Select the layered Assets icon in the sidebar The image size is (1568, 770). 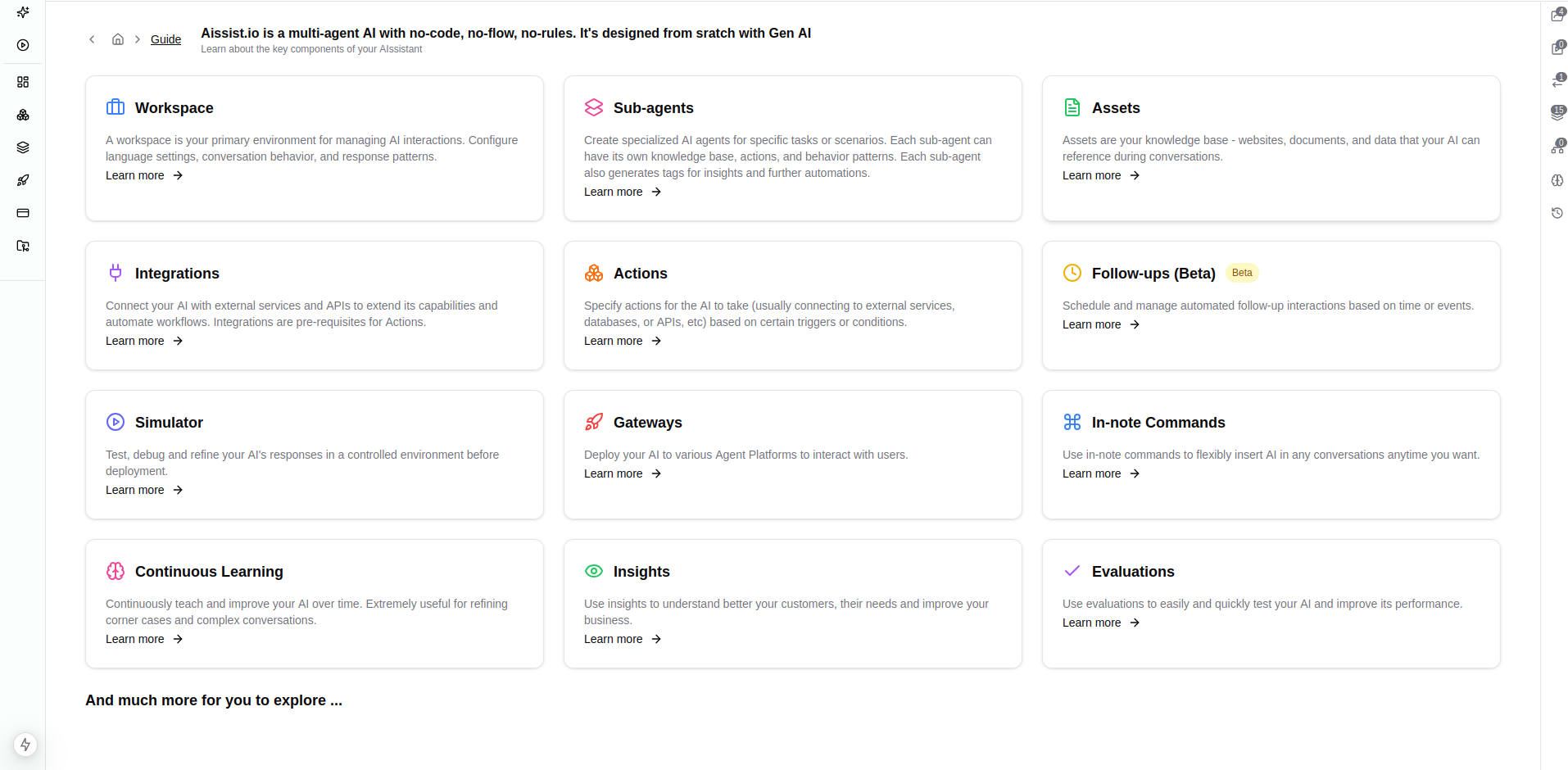coord(23,147)
